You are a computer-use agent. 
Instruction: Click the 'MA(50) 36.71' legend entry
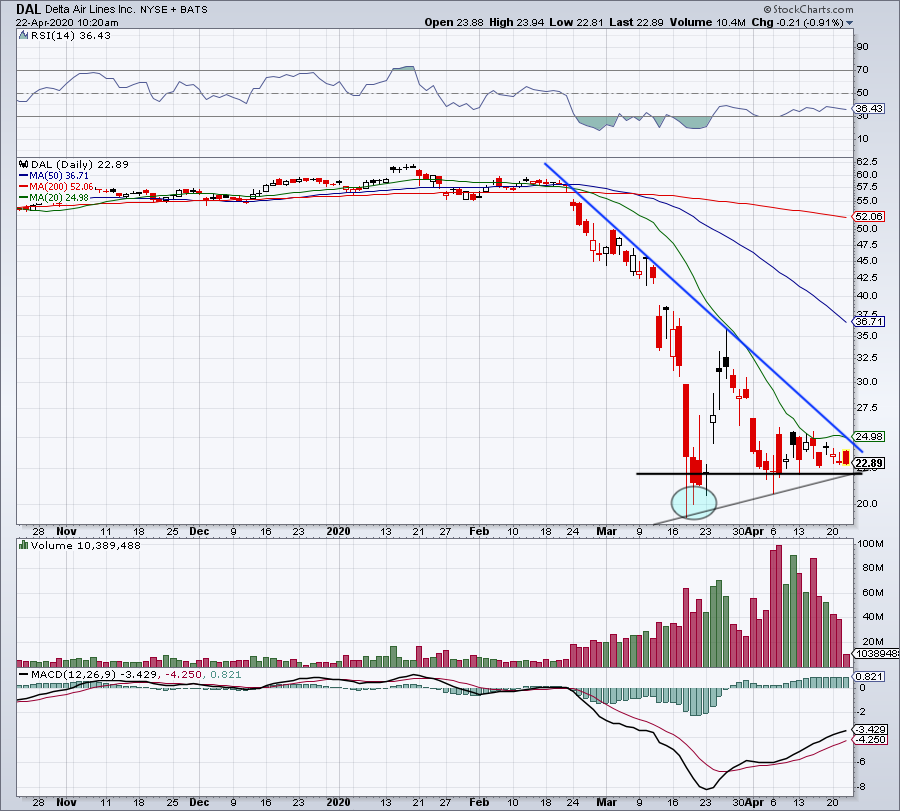tap(54, 176)
